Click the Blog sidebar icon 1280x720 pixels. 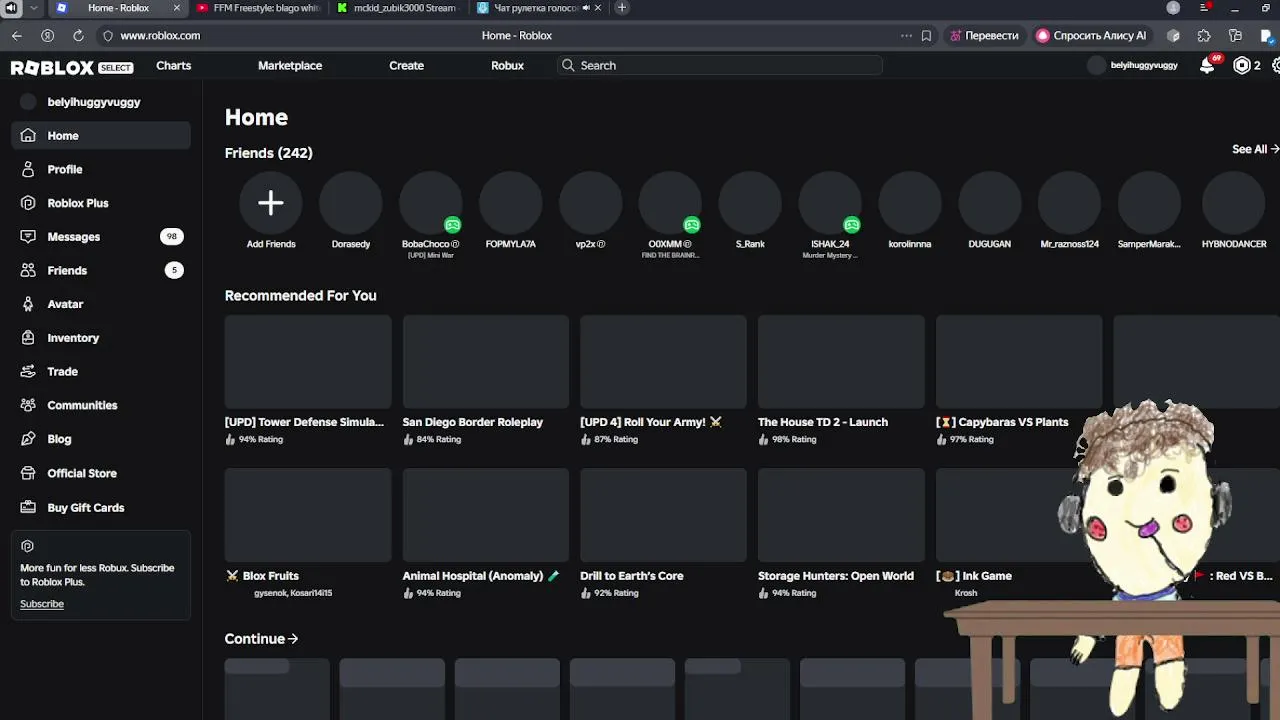(28, 439)
